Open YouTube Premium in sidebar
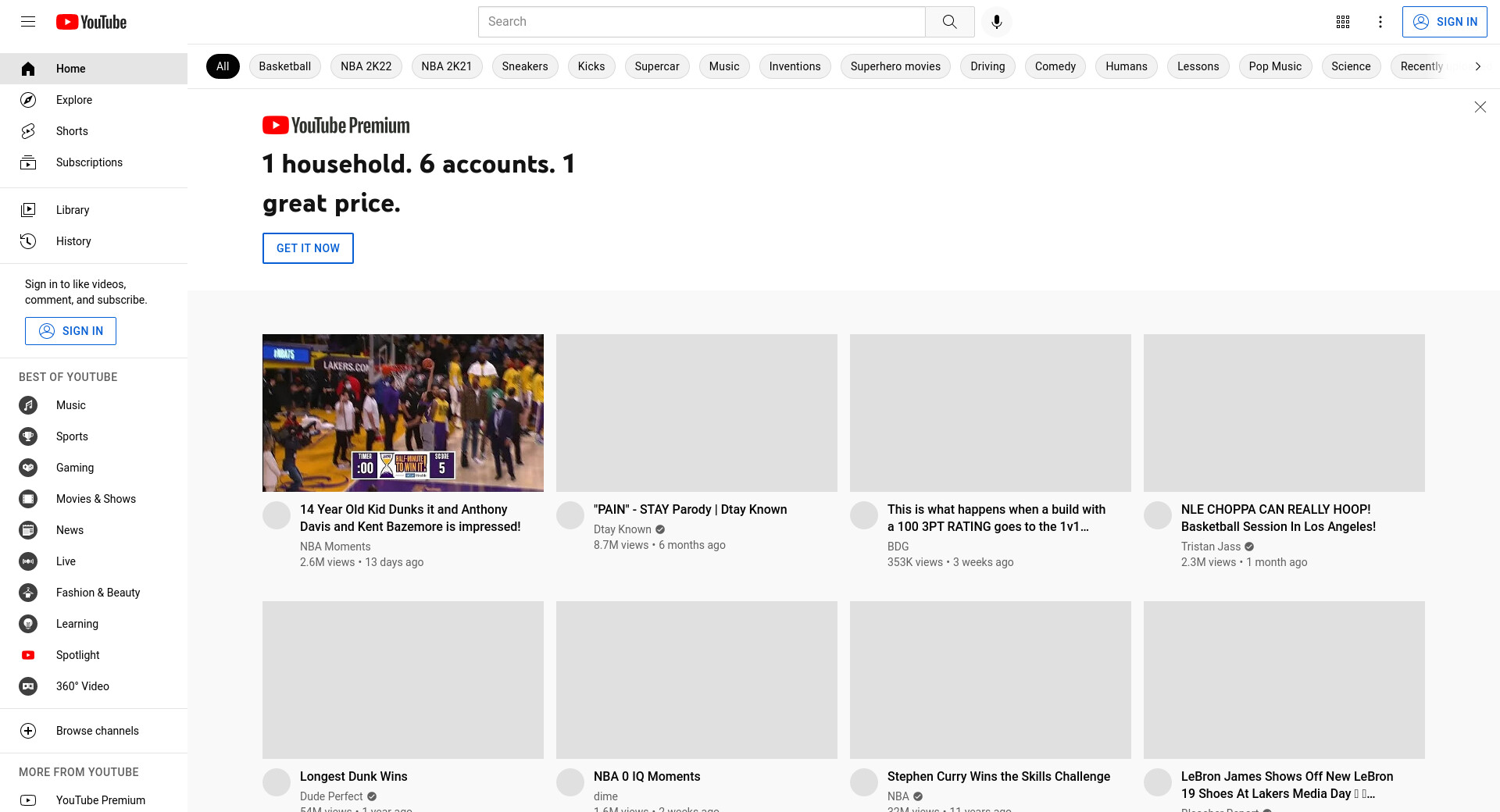This screenshot has width=1500, height=812. (94, 800)
